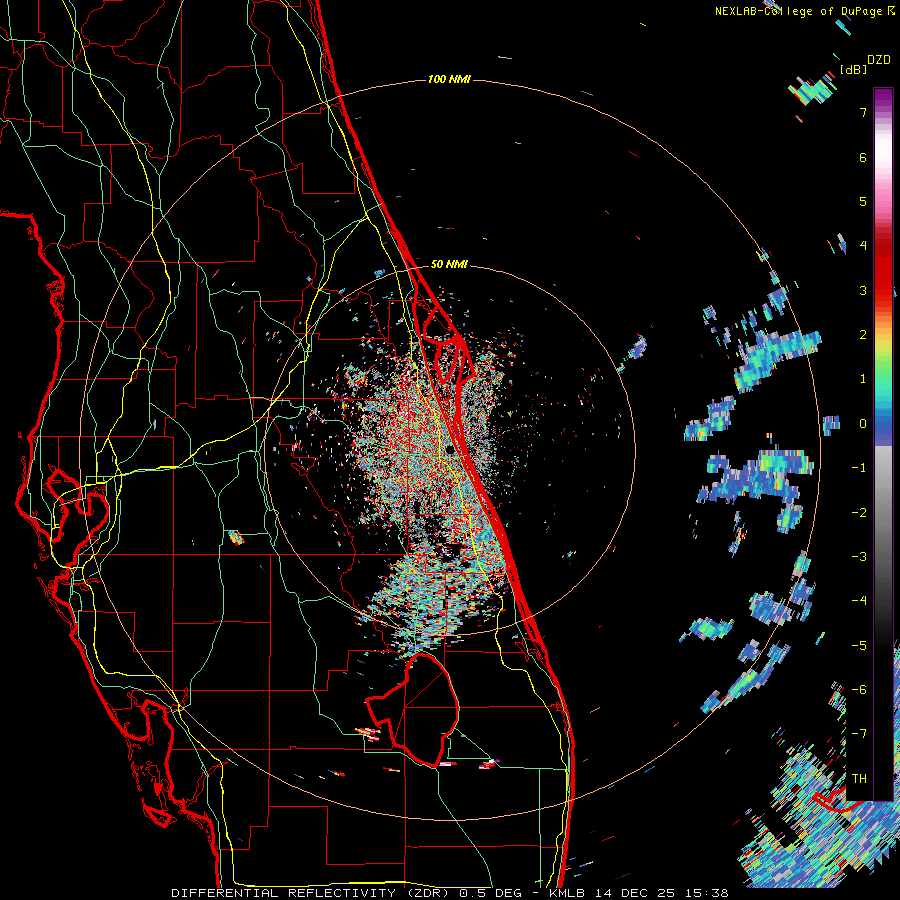Click the 4 value on color scale

pyautogui.click(x=863, y=246)
